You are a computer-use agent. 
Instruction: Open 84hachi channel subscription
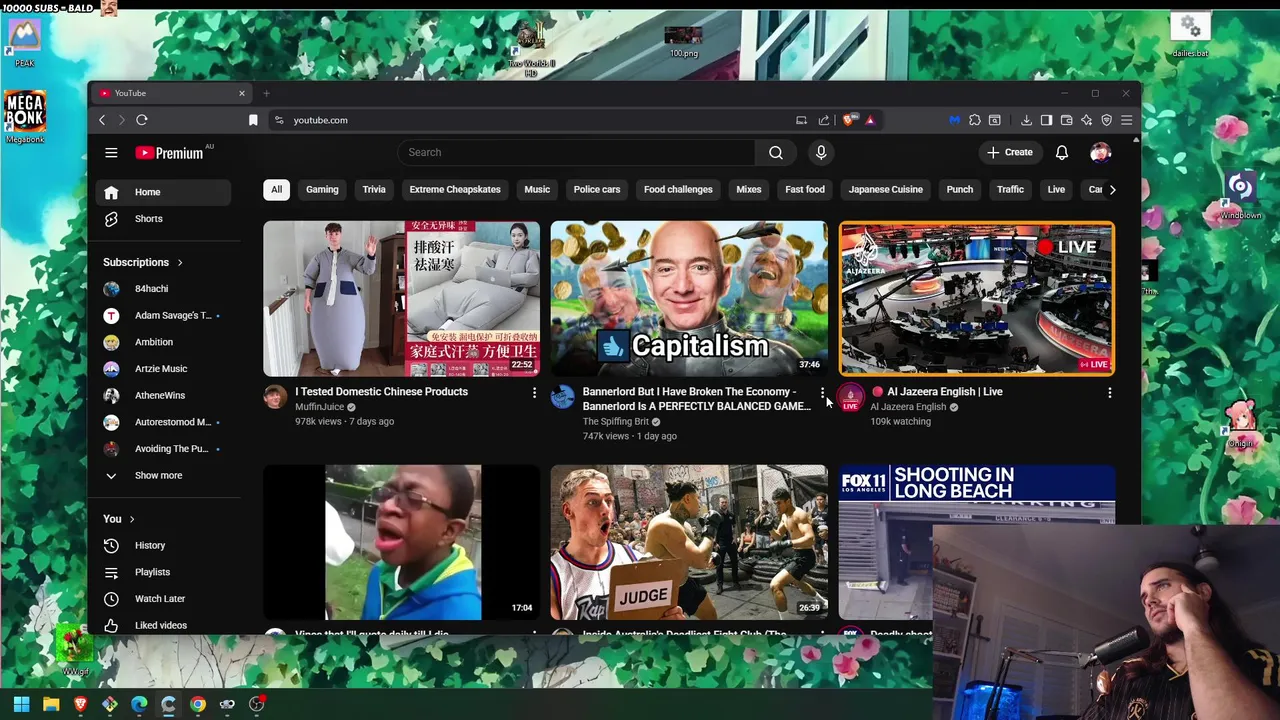163,289
